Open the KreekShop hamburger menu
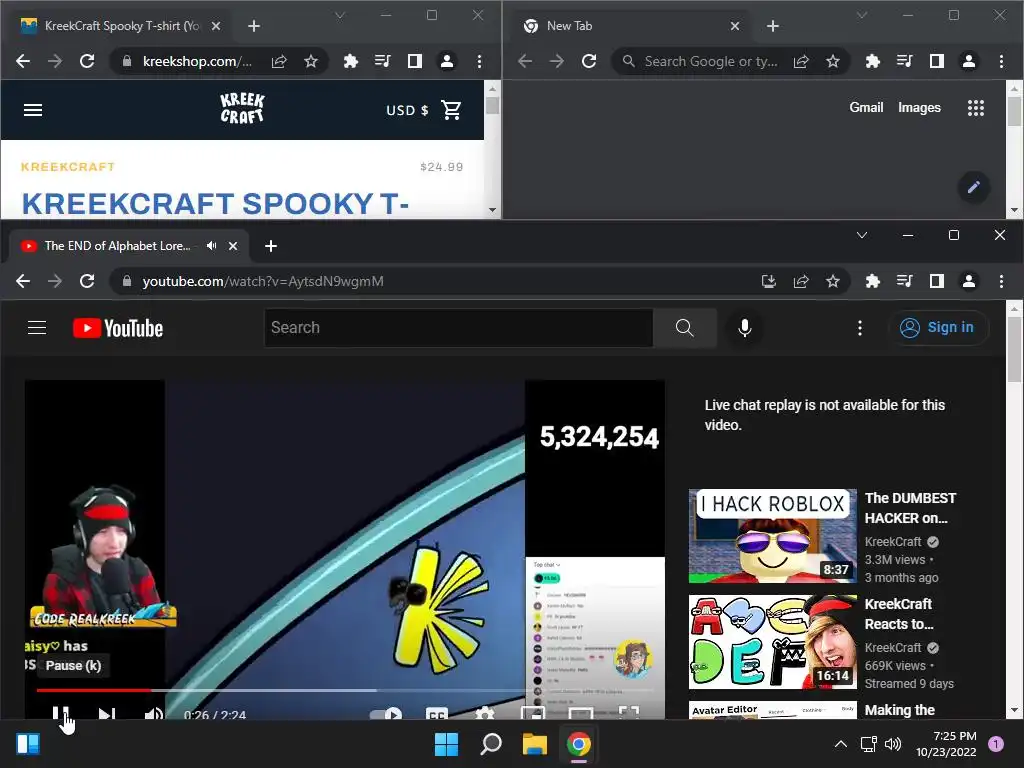 tap(33, 110)
